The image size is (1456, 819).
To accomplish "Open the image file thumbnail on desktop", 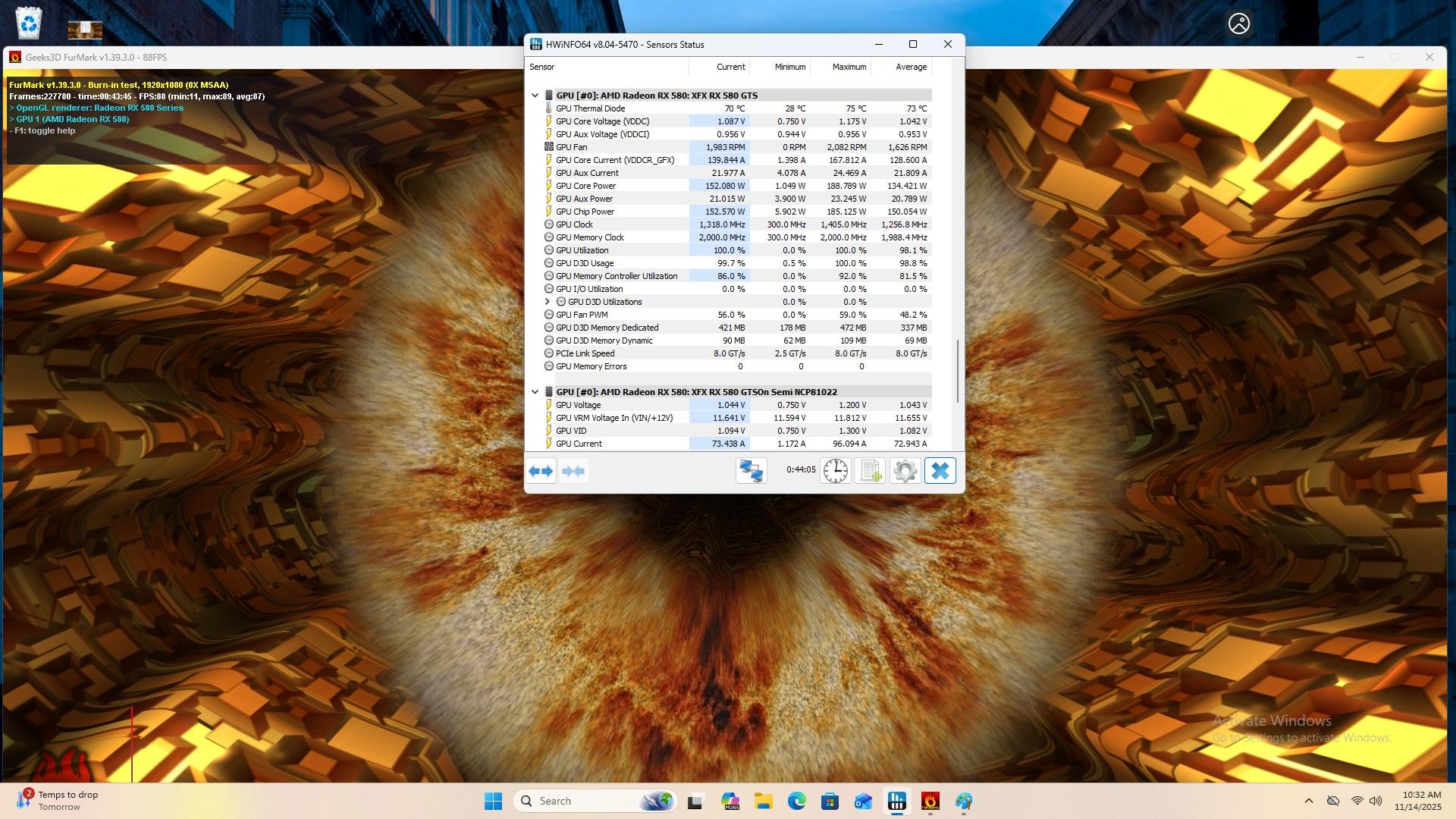I will click(x=85, y=30).
